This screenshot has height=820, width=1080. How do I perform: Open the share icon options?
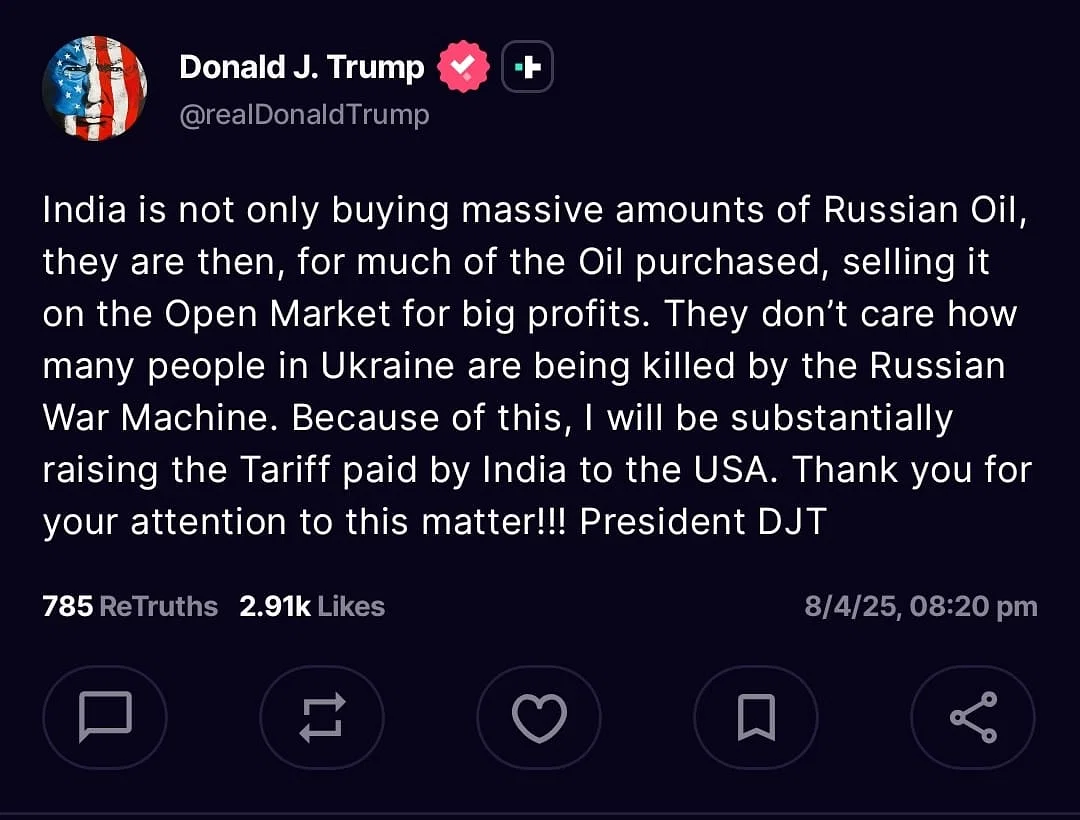pyautogui.click(x=972, y=717)
